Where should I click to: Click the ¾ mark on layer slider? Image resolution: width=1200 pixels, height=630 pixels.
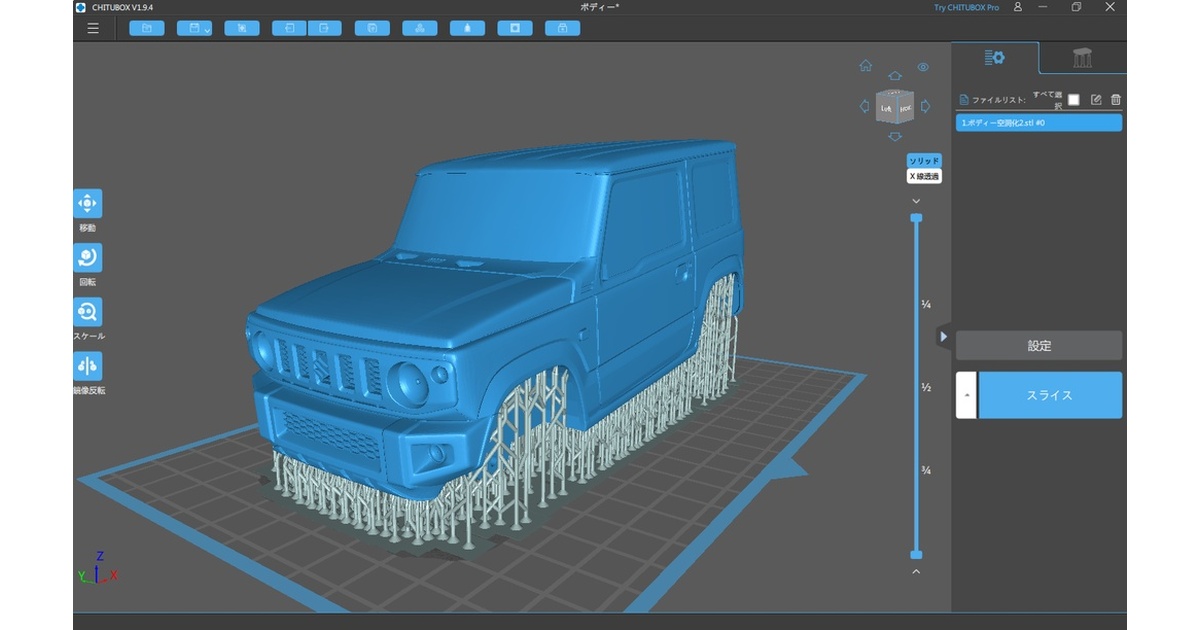coord(926,469)
